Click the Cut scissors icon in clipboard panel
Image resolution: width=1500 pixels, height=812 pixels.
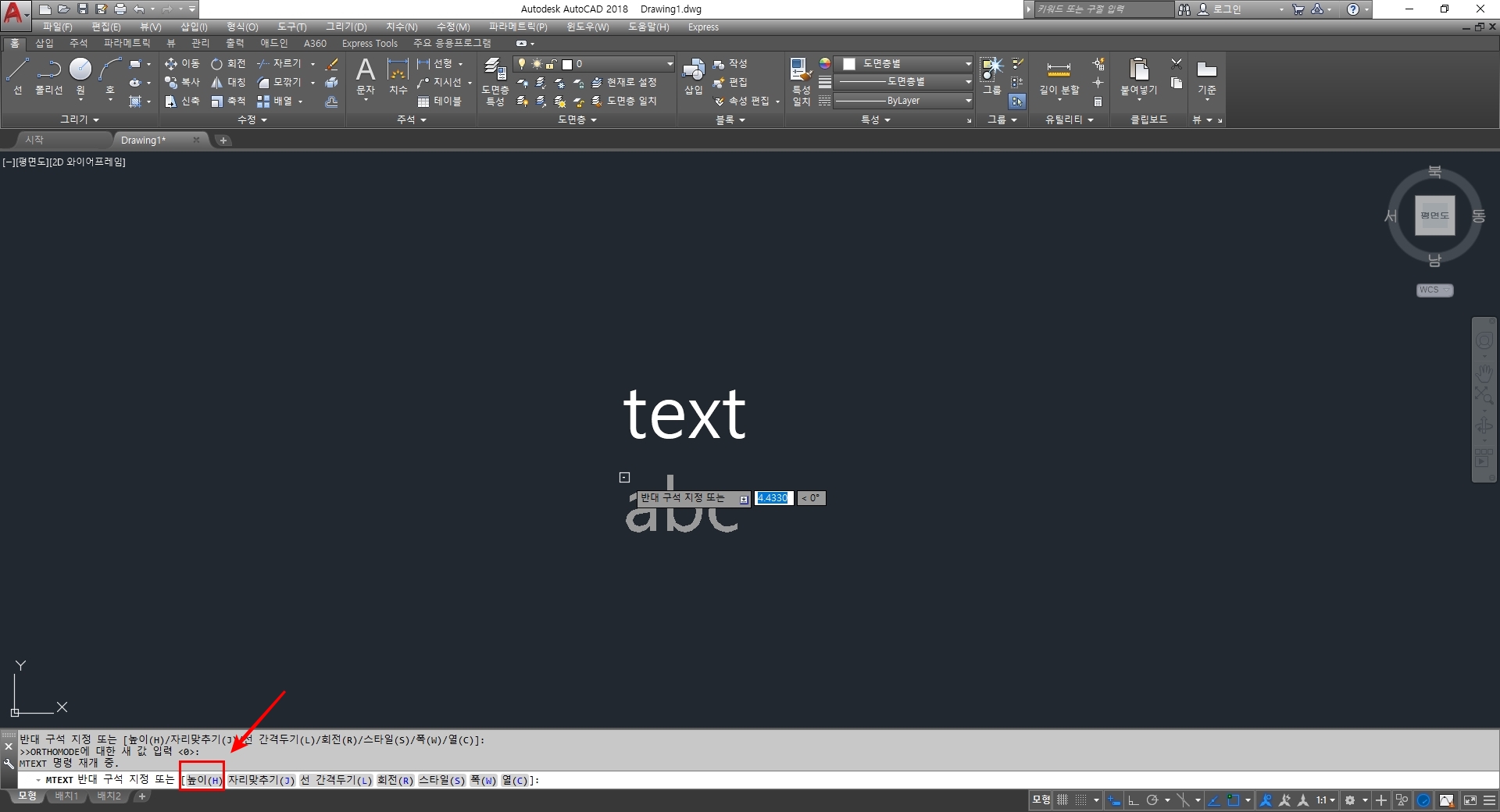click(1177, 64)
